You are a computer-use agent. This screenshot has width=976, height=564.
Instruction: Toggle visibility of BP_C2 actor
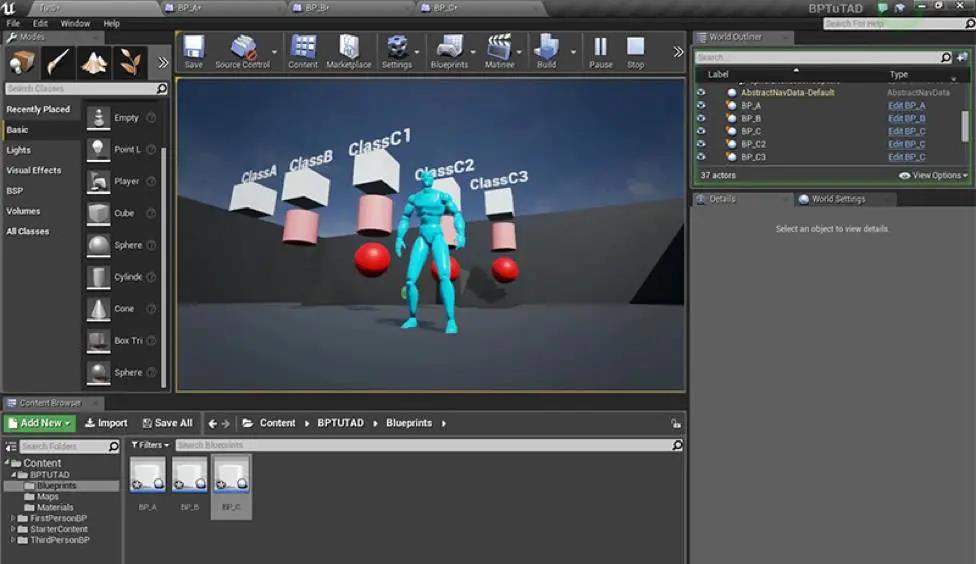pyautogui.click(x=702, y=144)
